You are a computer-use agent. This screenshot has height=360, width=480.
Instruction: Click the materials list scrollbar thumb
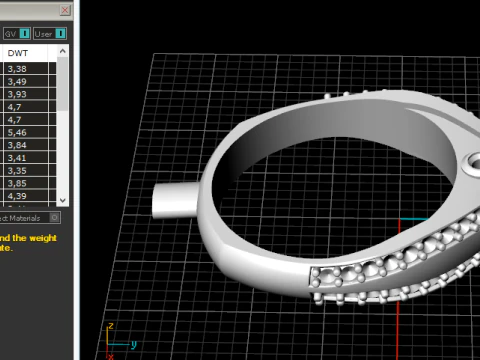(63, 84)
